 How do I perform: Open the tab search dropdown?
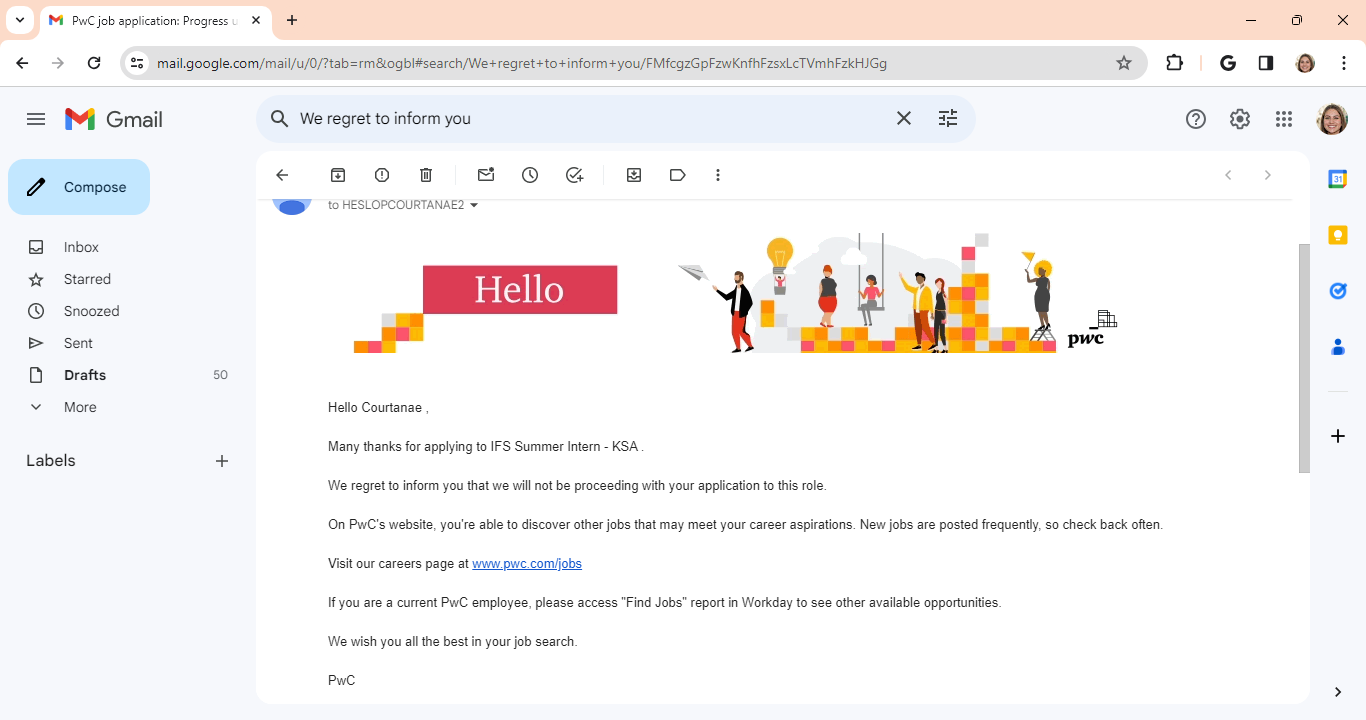click(x=19, y=20)
